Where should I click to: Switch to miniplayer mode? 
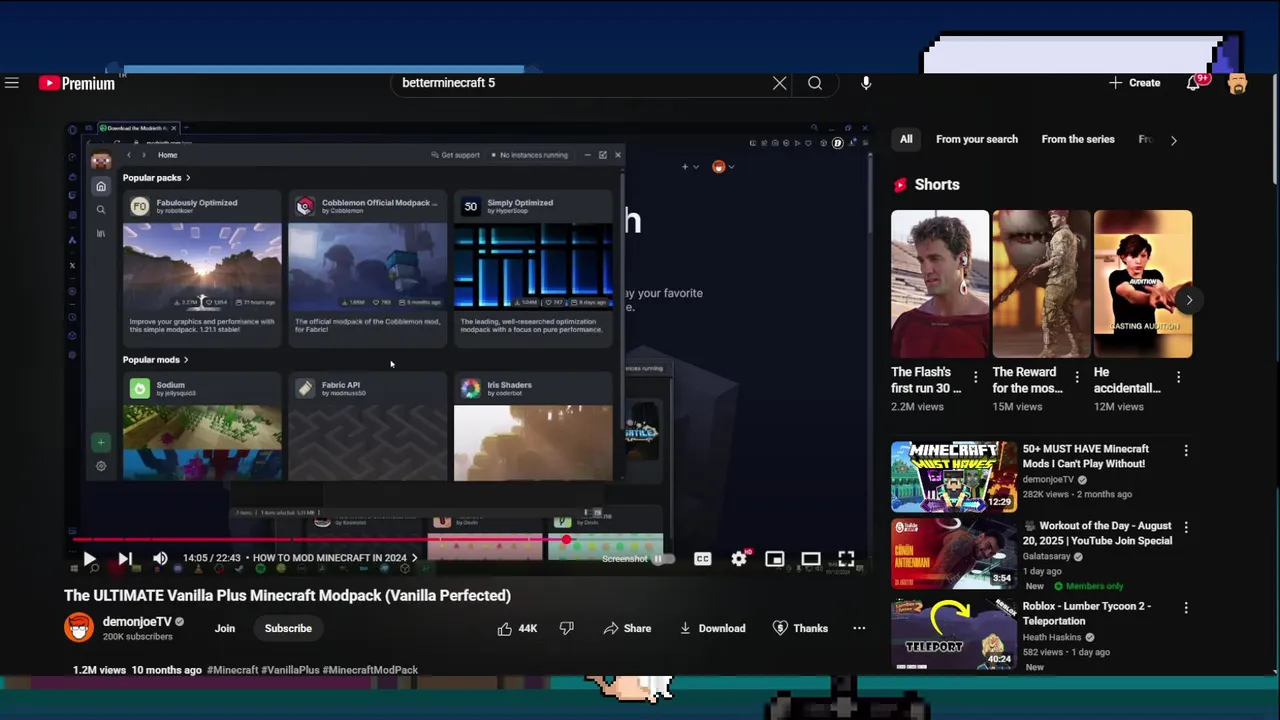point(775,559)
